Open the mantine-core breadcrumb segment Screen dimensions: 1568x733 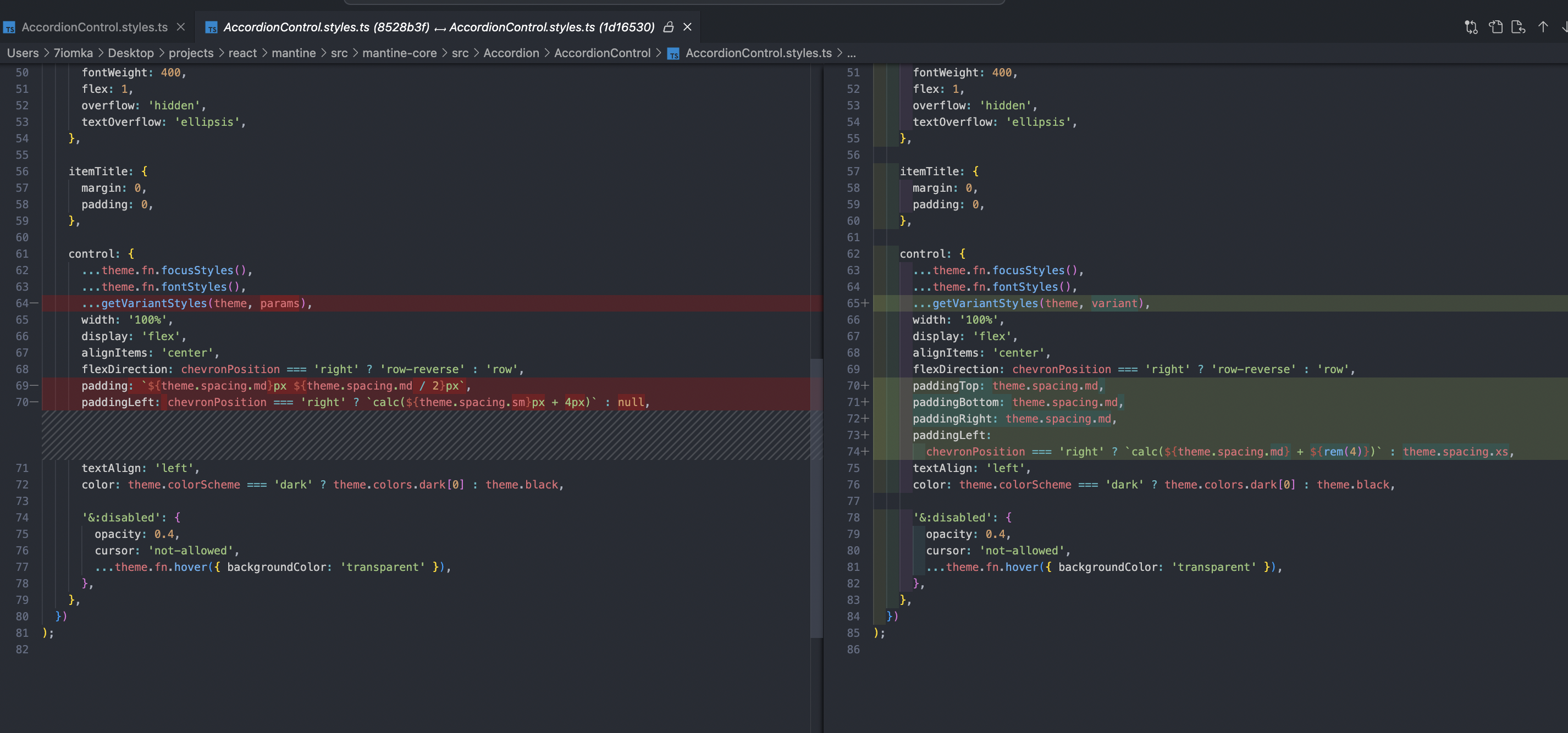399,53
